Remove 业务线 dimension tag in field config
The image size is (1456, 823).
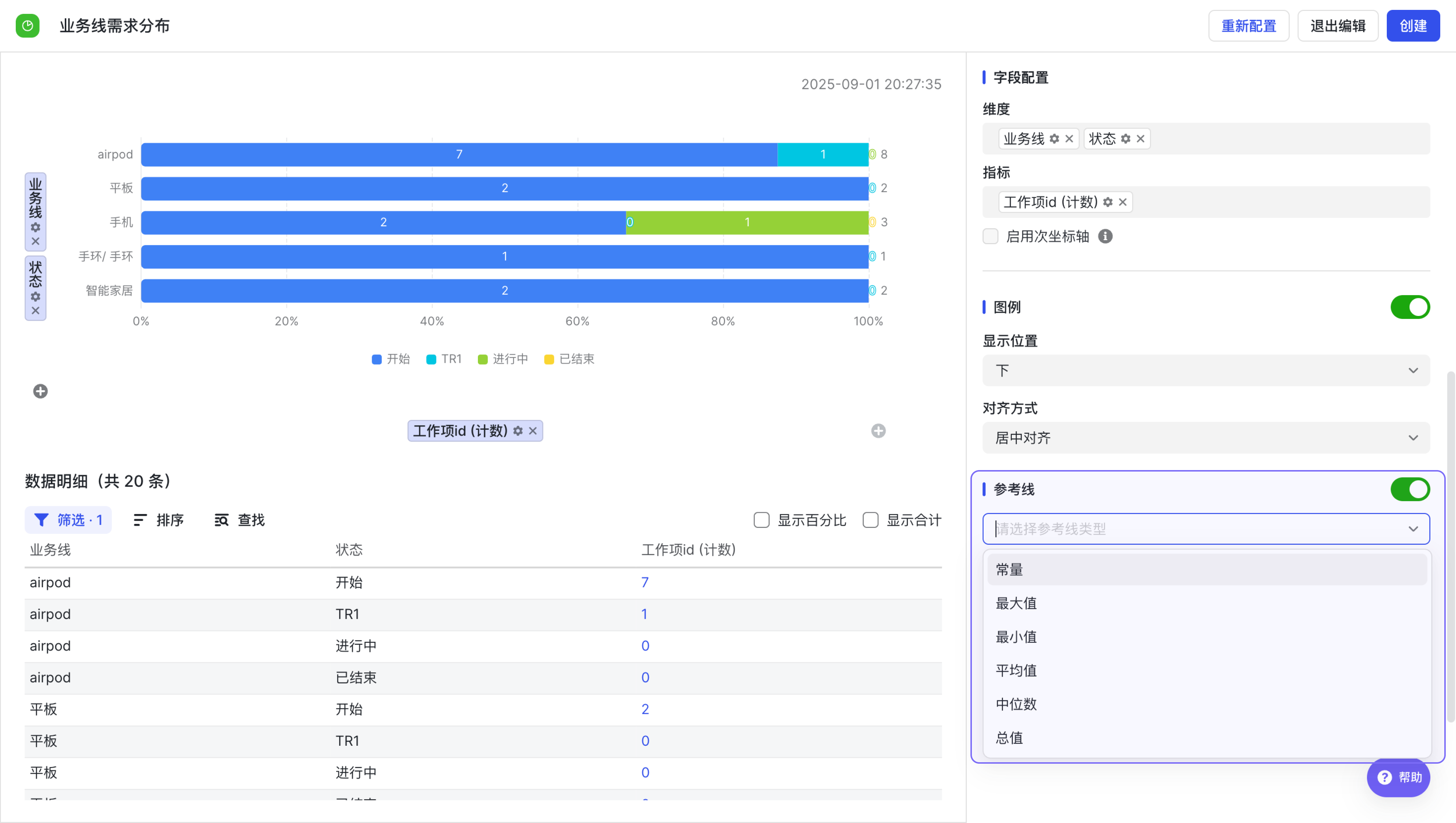coord(1069,138)
